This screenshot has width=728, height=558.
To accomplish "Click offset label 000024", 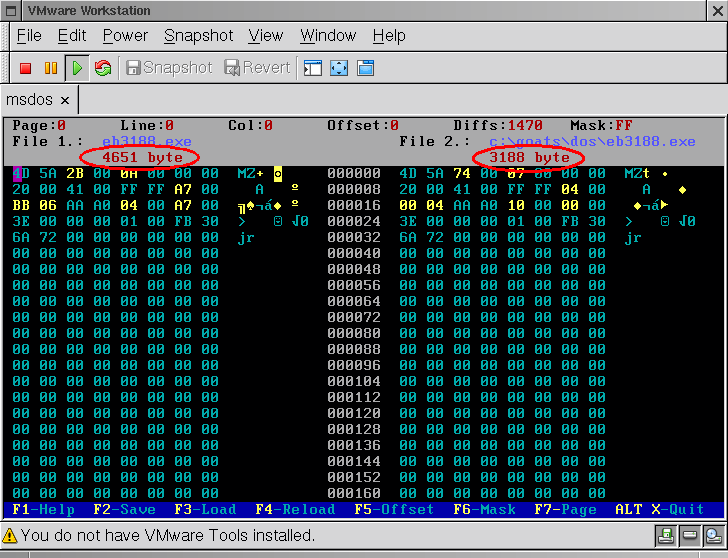I will pyautogui.click(x=354, y=221).
